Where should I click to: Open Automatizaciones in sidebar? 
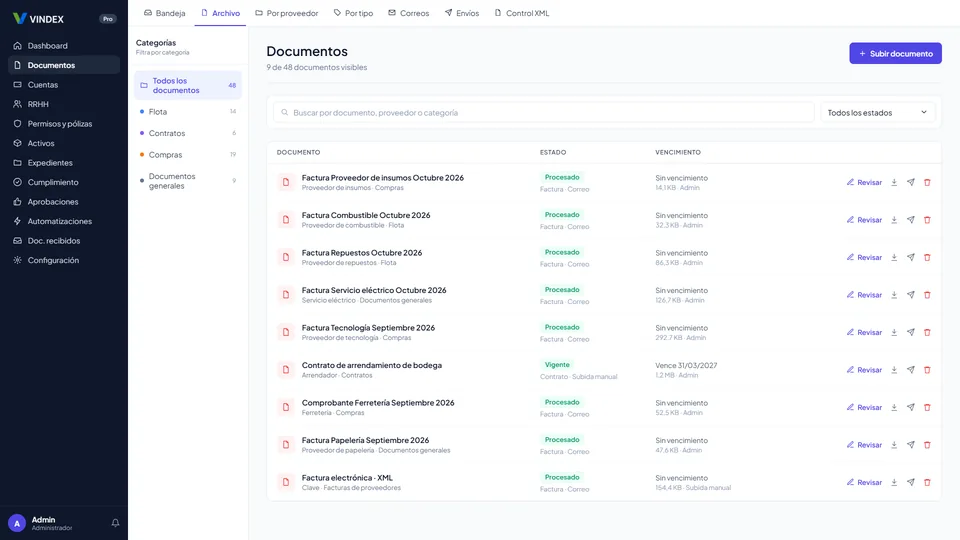coord(64,221)
